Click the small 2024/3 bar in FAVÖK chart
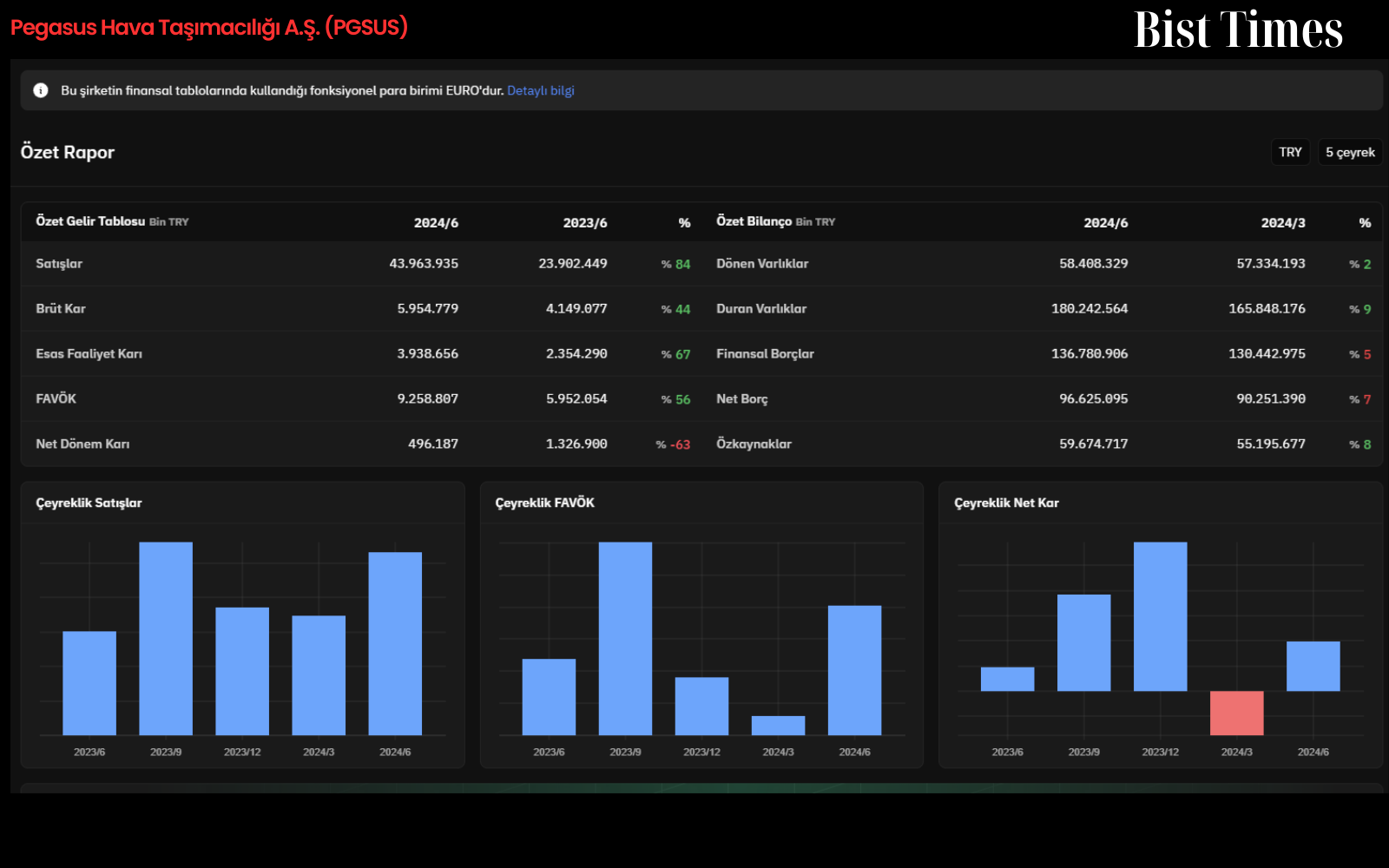 click(x=778, y=726)
